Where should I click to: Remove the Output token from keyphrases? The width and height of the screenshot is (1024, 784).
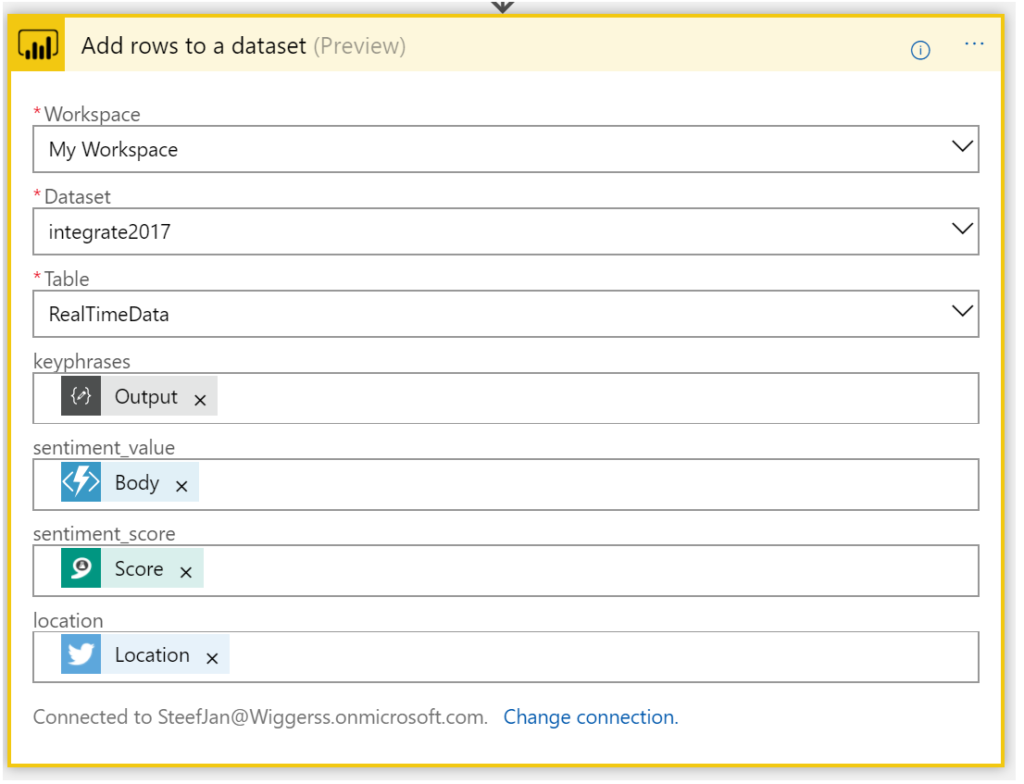(x=200, y=400)
